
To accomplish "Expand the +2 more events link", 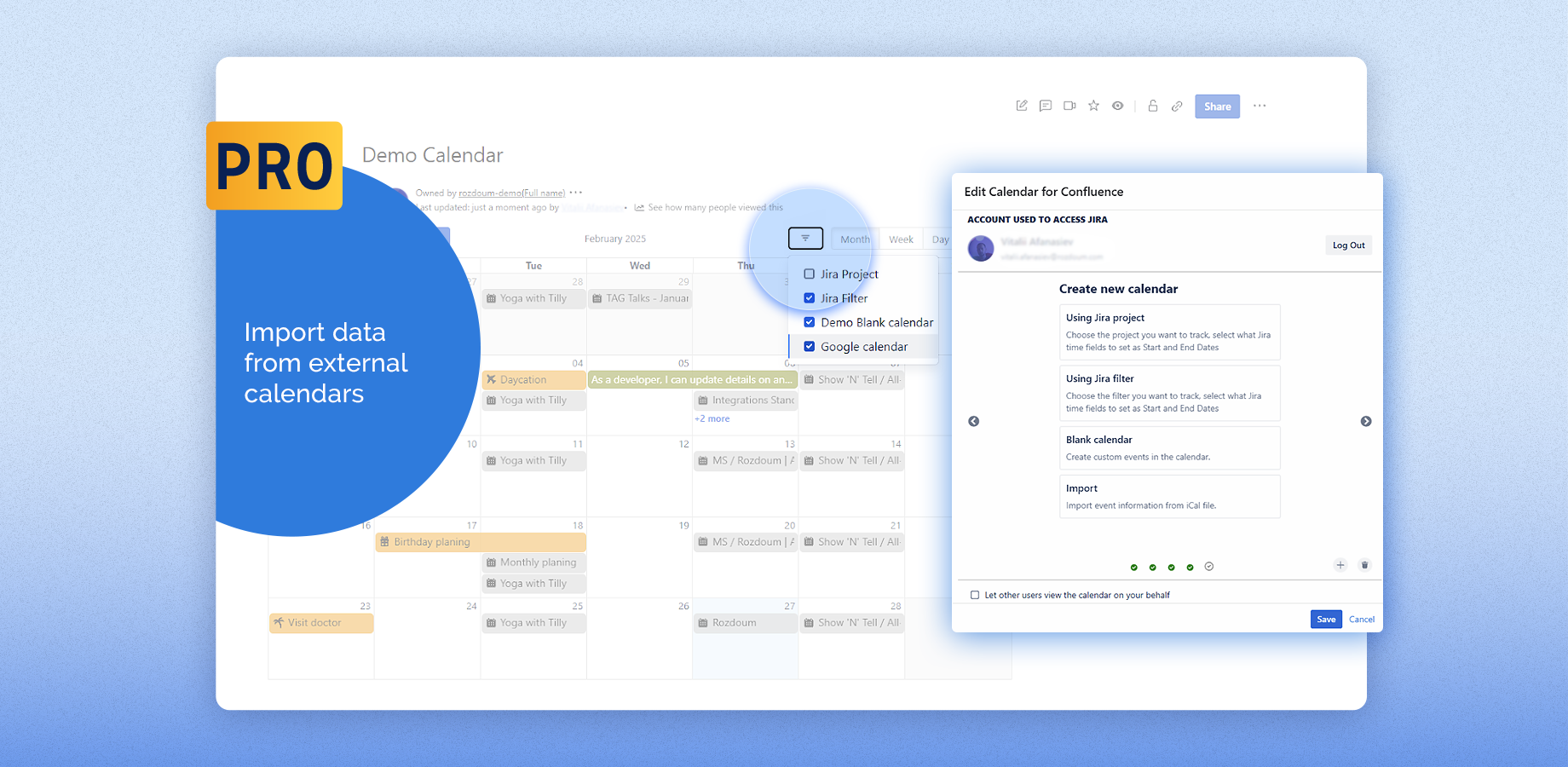I will coord(712,419).
